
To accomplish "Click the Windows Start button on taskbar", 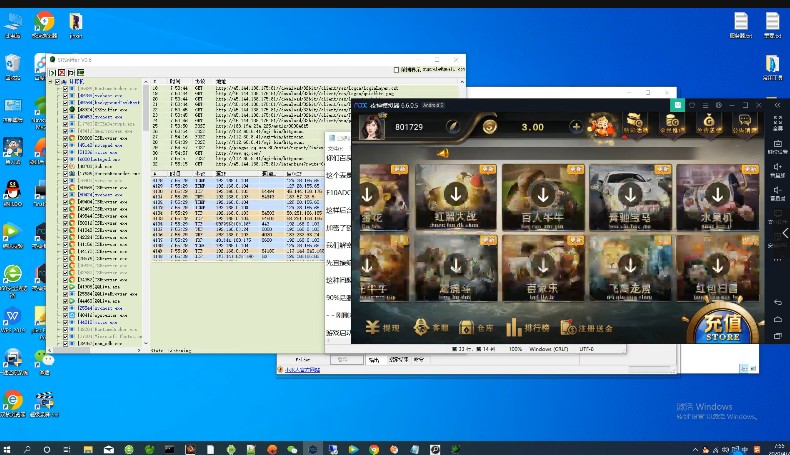I will (x=8, y=449).
